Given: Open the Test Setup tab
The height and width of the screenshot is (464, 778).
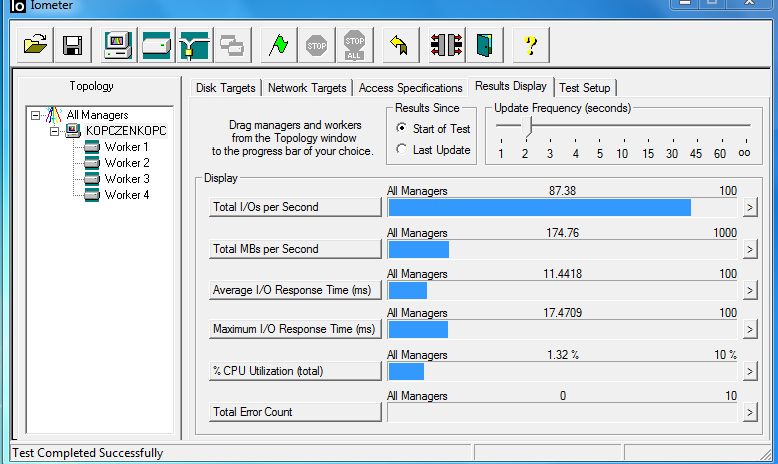Looking at the screenshot, I should (x=584, y=88).
